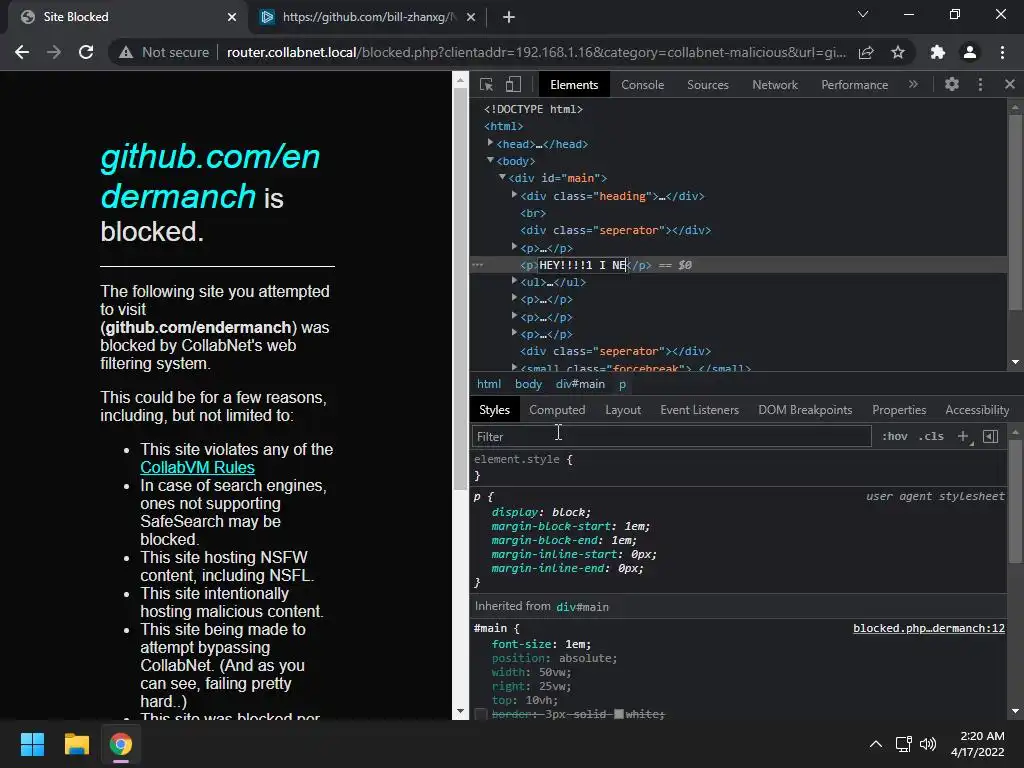1024x768 pixels.
Task: Toggle the :hov element state button
Action: pyautogui.click(x=894, y=436)
